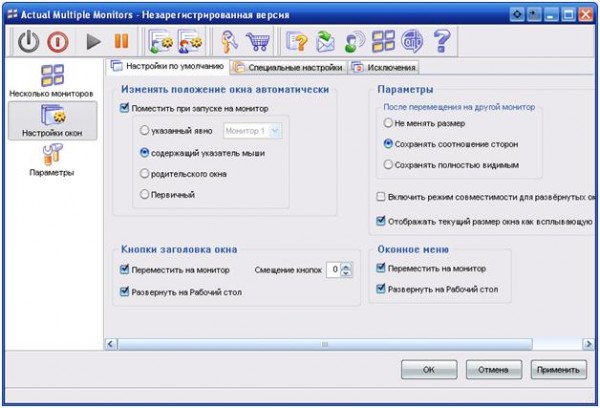
Task: Click the stay-on-top title bar button
Action: tap(517, 15)
